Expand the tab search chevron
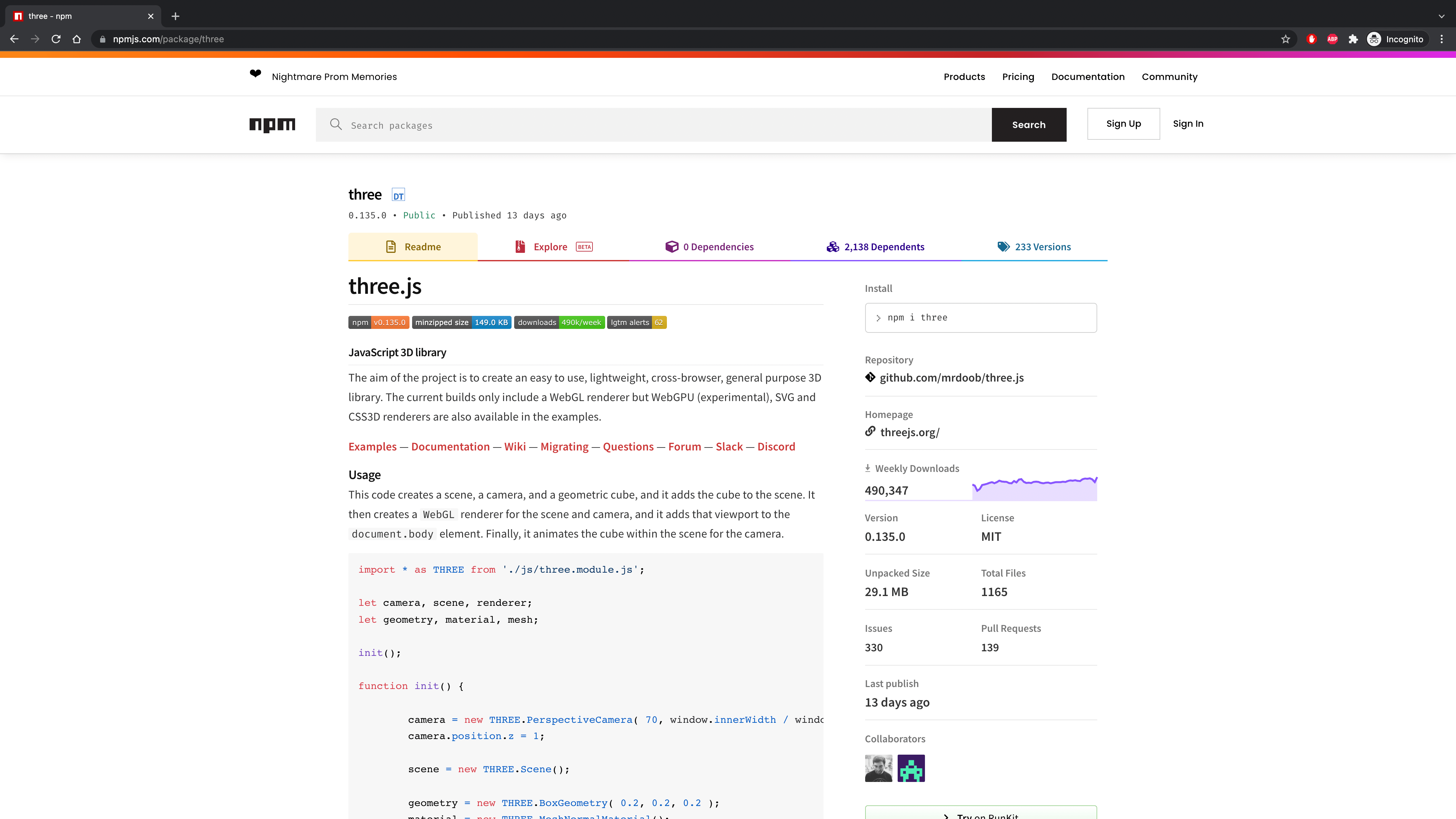Viewport: 1456px width, 819px height. pos(1441,16)
